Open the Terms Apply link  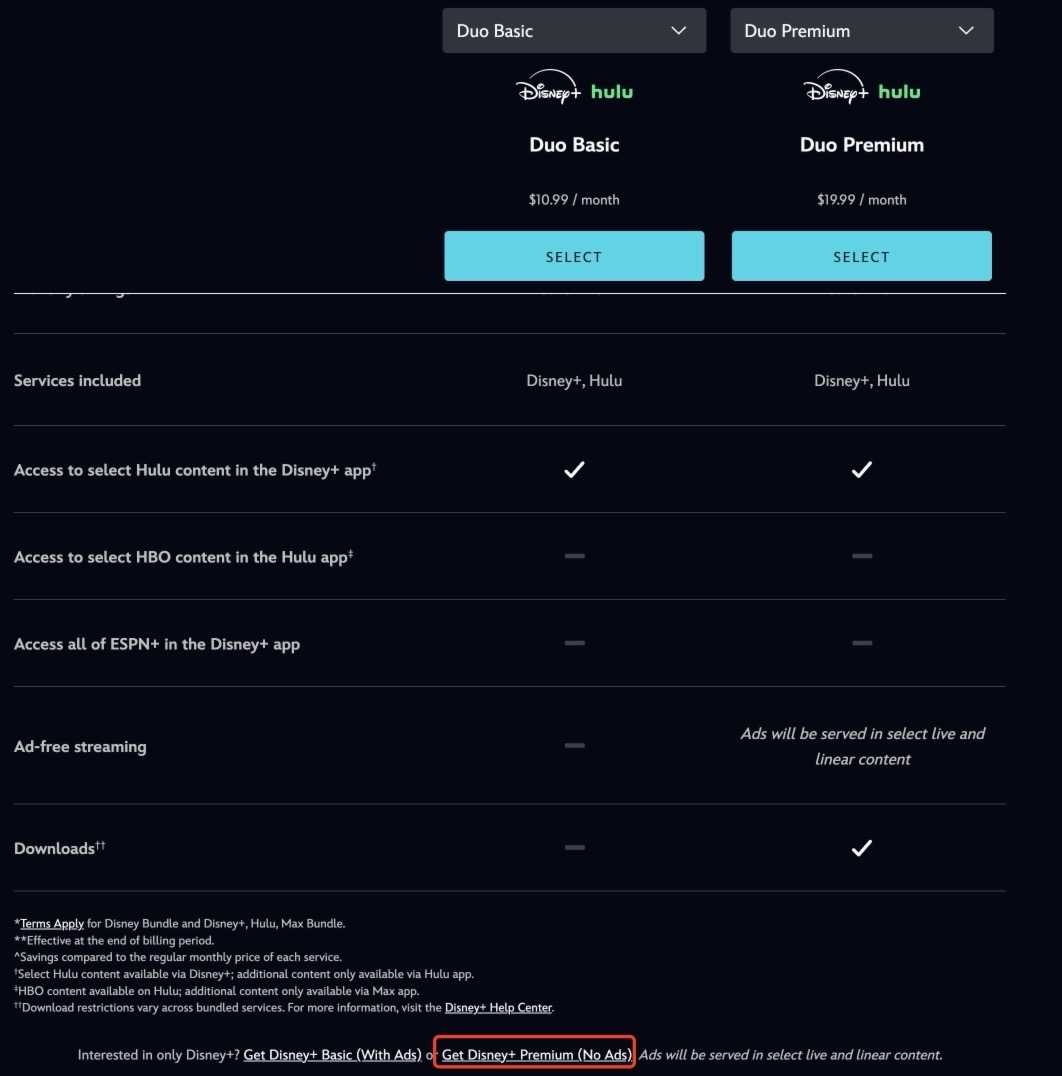[52, 924]
